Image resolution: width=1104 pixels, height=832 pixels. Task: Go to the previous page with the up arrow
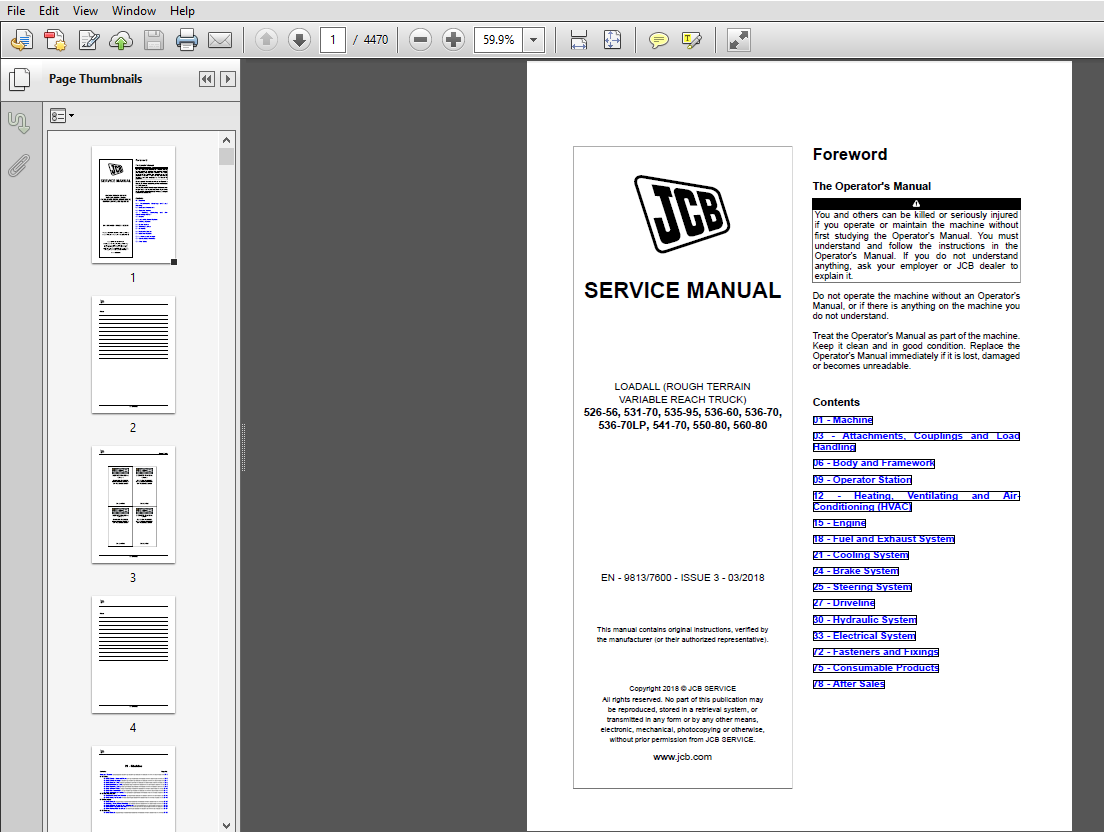pos(266,40)
